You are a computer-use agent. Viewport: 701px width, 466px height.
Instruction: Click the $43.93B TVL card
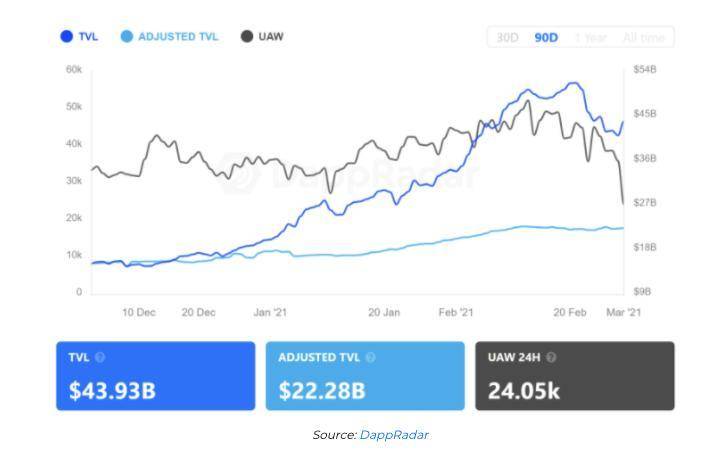point(156,376)
